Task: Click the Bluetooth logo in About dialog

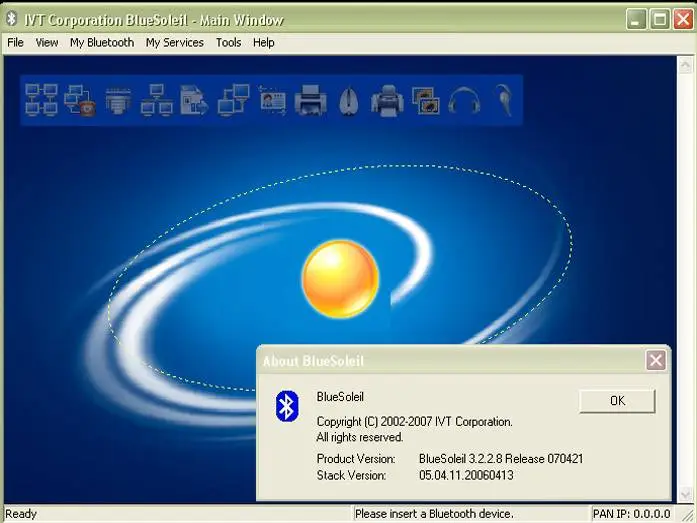Action: click(287, 406)
